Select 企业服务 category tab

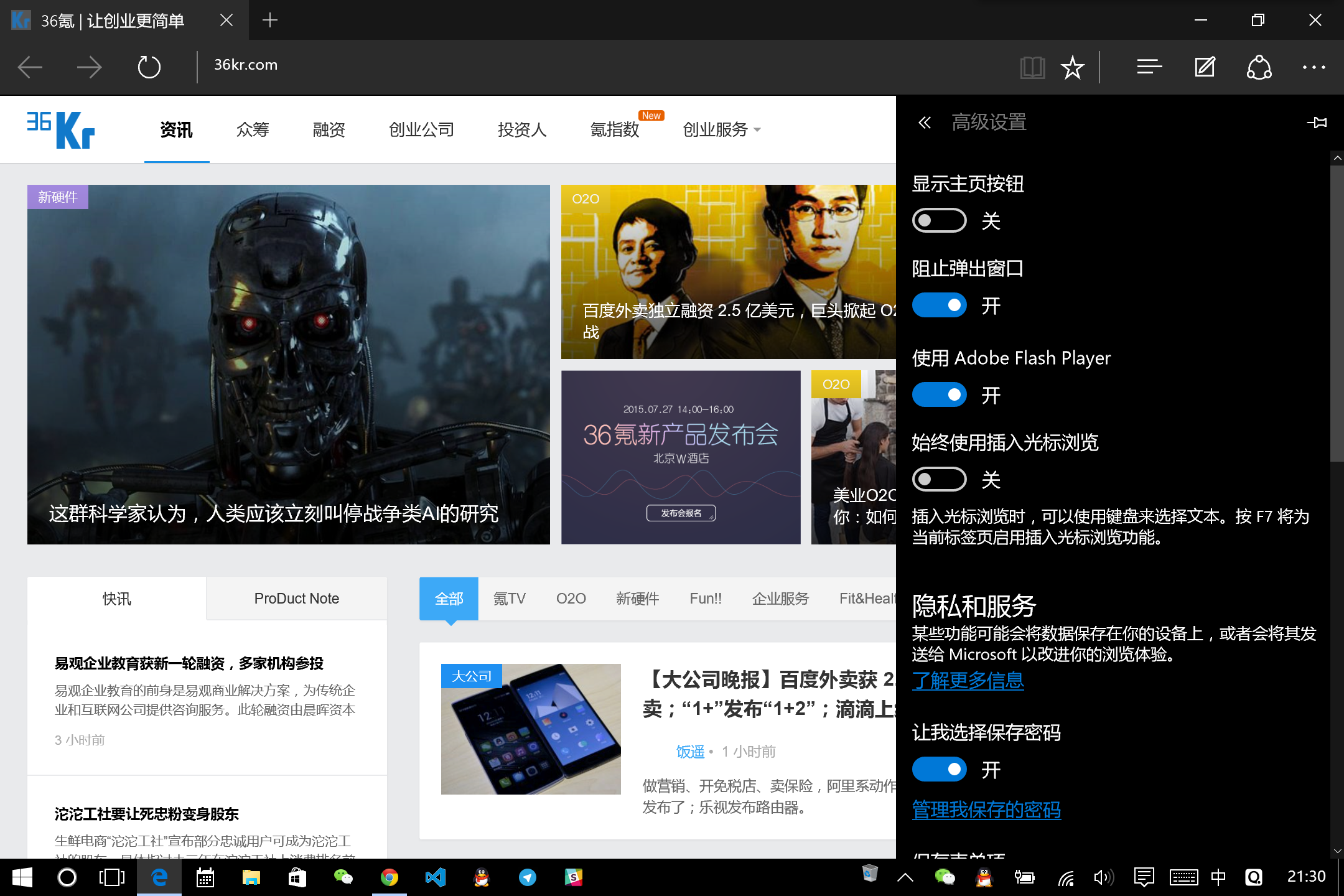780,599
